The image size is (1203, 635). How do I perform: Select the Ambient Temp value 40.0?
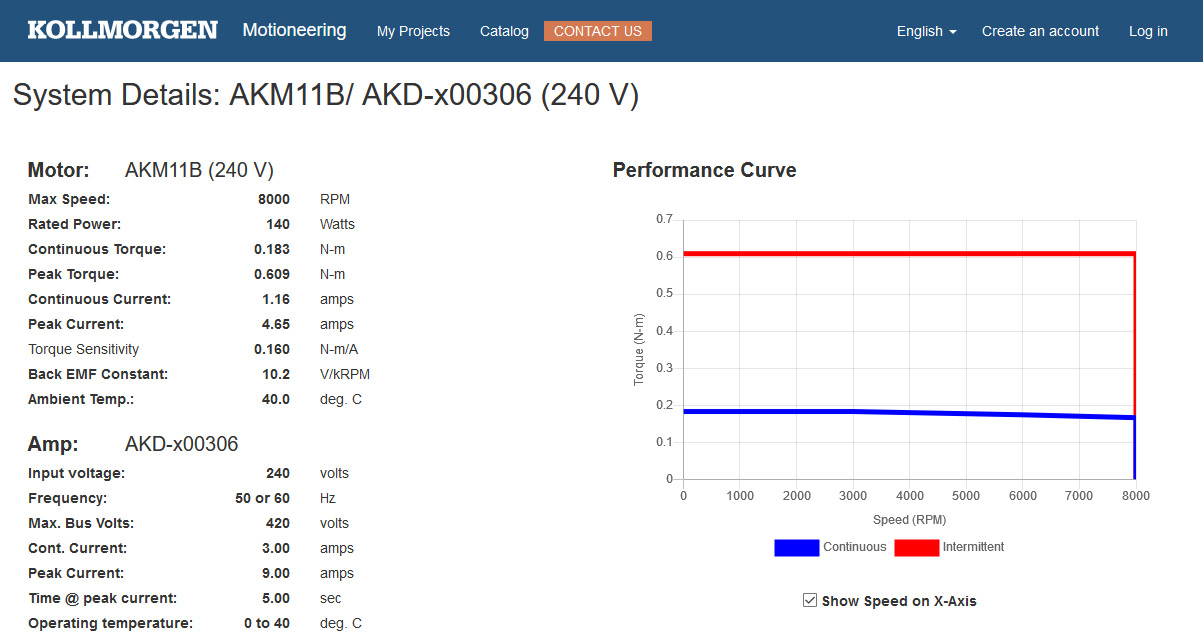[x=276, y=399]
